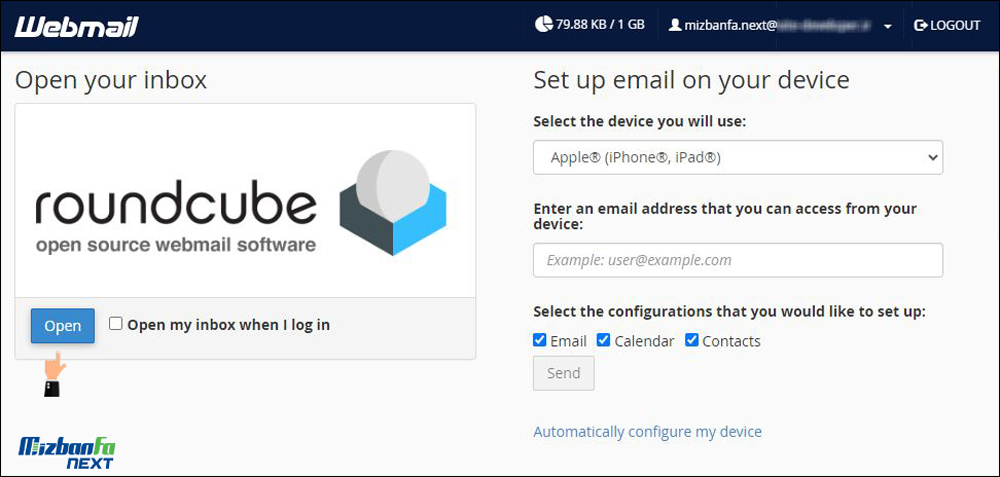Click the Send button
Screen dimensions: 1000x477
click(564, 373)
